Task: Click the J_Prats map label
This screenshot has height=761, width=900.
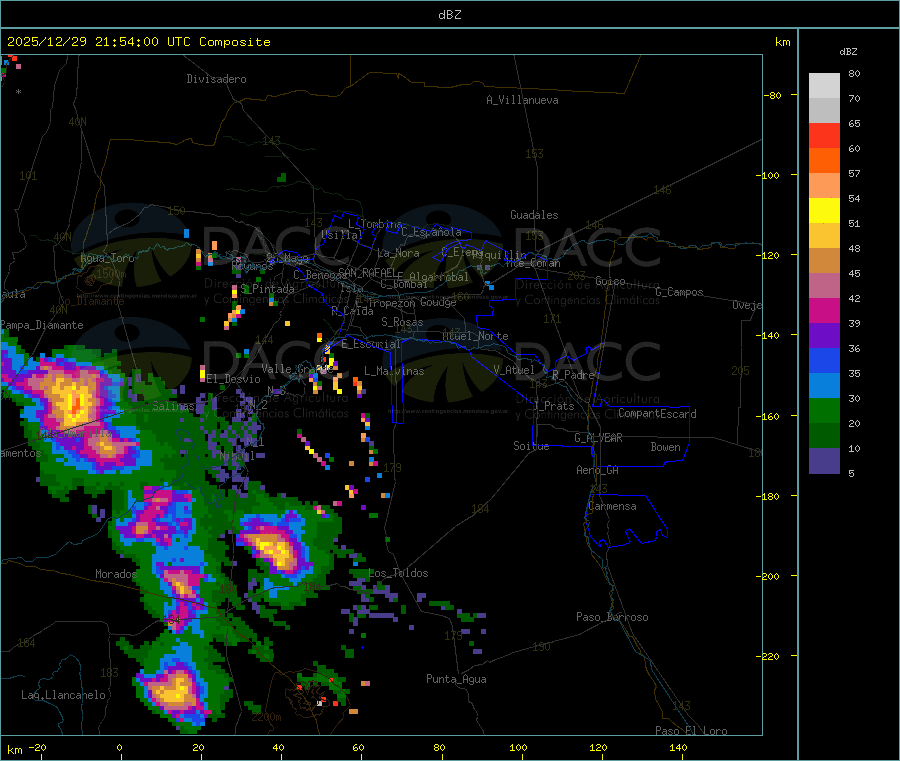Action: click(x=553, y=406)
